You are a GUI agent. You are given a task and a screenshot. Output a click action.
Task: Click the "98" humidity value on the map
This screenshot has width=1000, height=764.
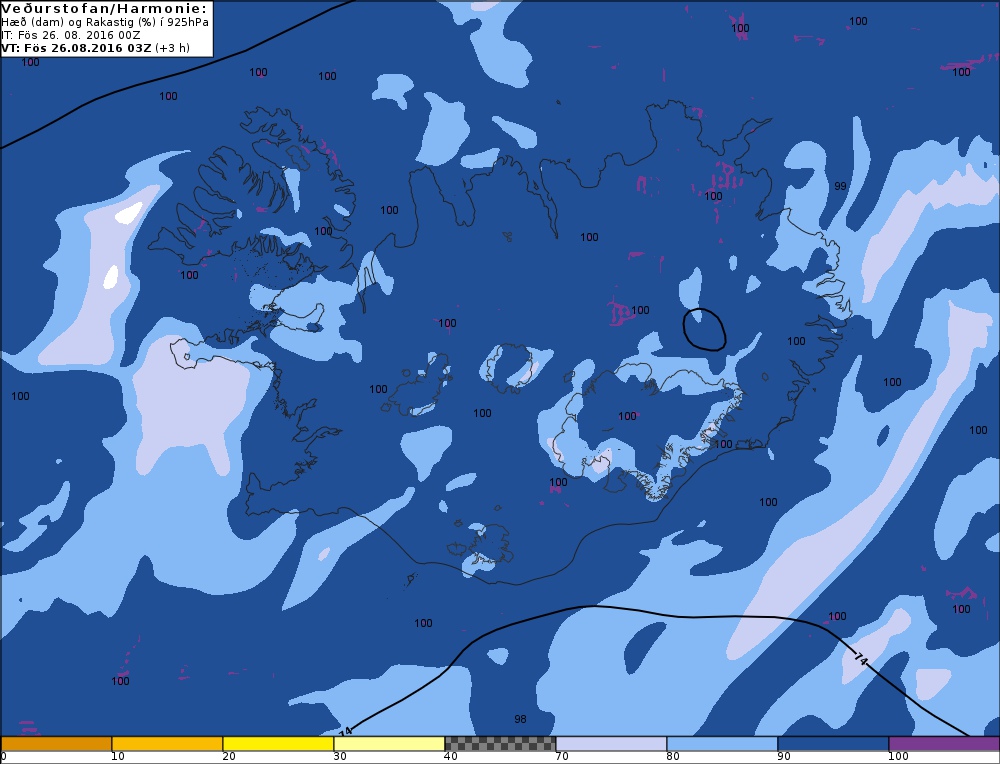pos(520,719)
